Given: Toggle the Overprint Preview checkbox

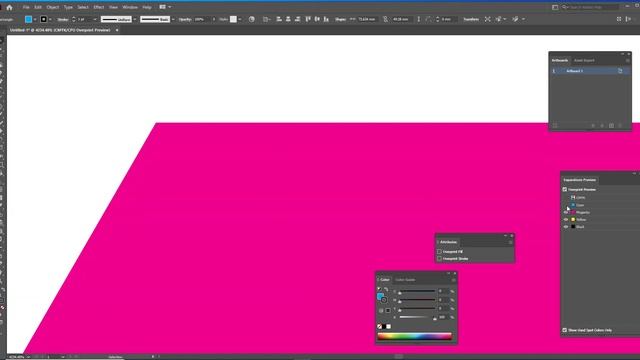Looking at the screenshot, I should click(x=565, y=189).
